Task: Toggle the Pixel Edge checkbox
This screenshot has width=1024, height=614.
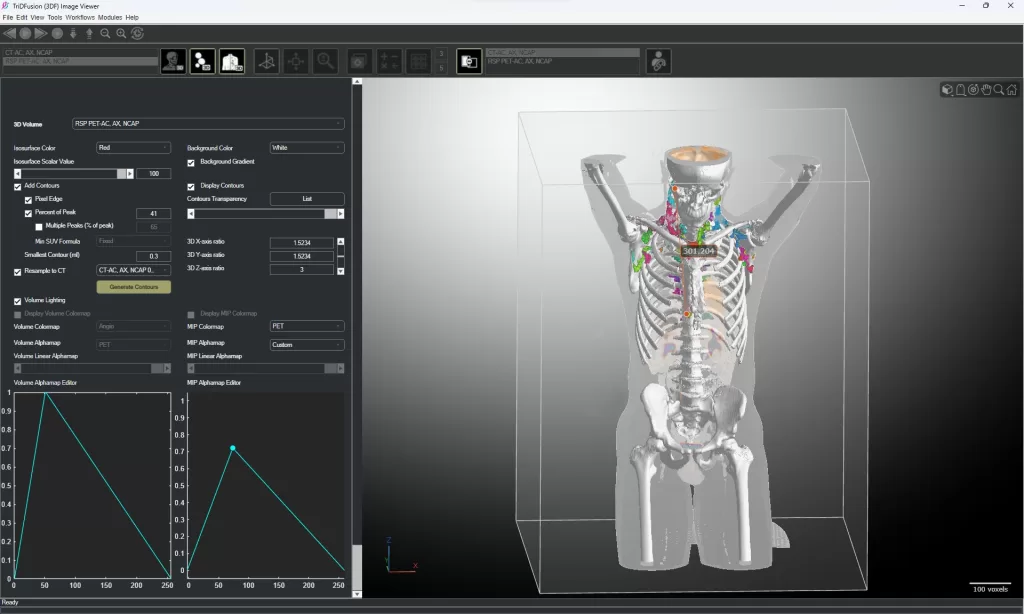Action: [x=28, y=199]
